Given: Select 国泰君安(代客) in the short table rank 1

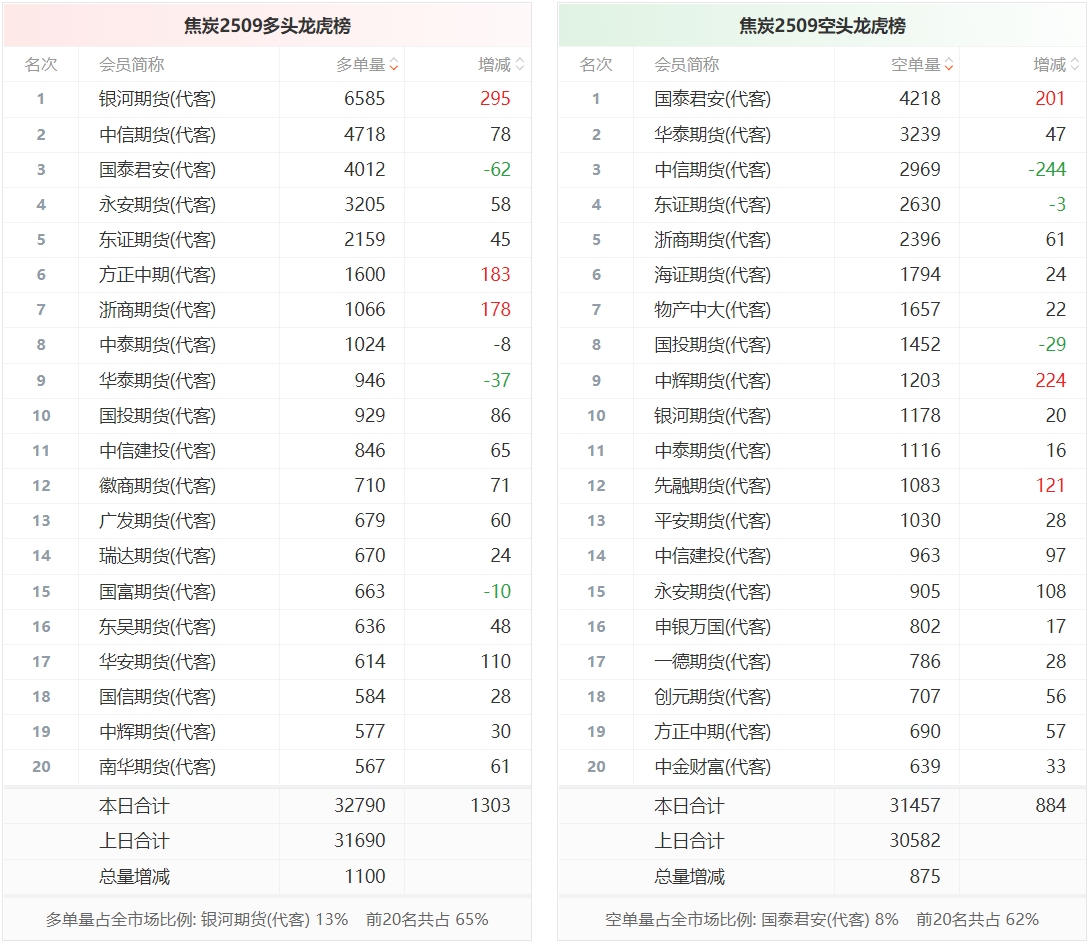Looking at the screenshot, I should (712, 99).
